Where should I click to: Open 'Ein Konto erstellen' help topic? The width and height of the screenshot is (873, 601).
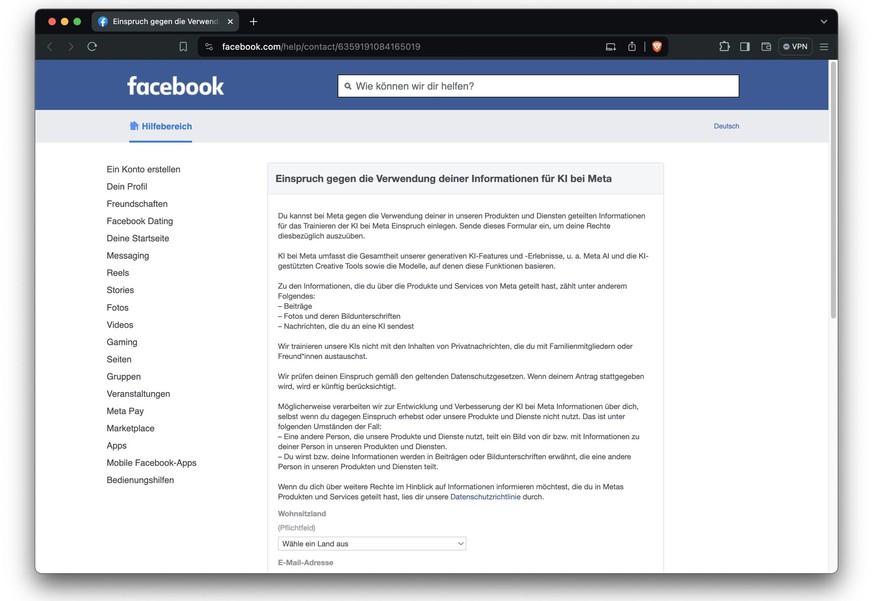point(143,169)
